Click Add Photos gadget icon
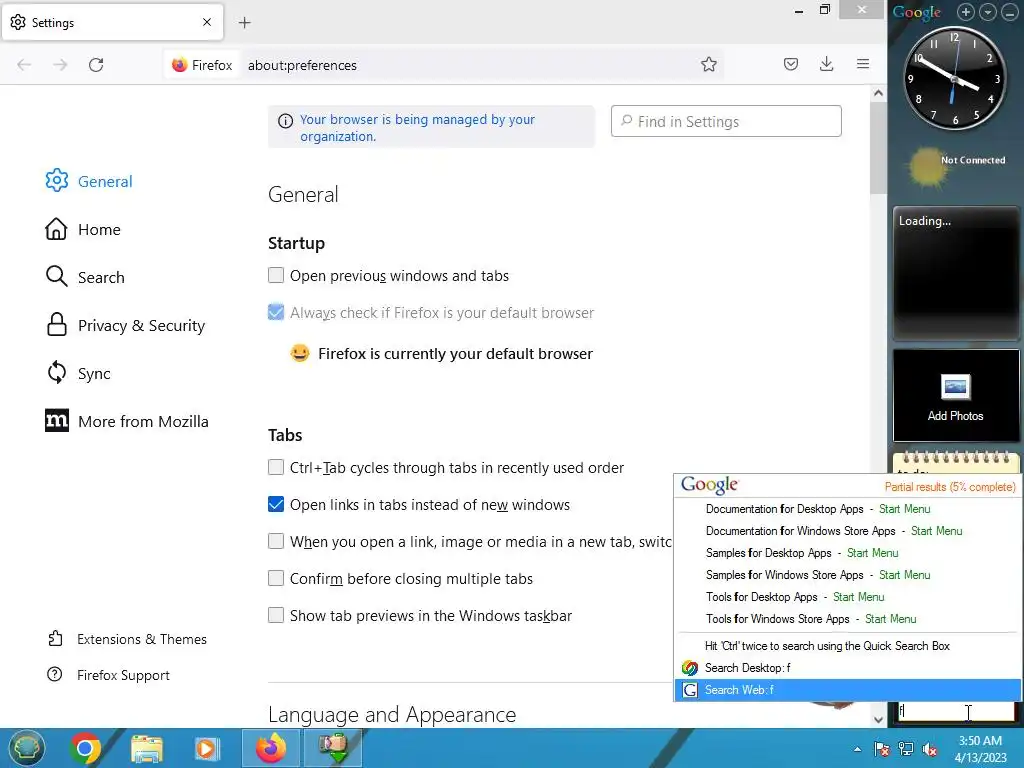This screenshot has height=768, width=1024. coord(955,387)
